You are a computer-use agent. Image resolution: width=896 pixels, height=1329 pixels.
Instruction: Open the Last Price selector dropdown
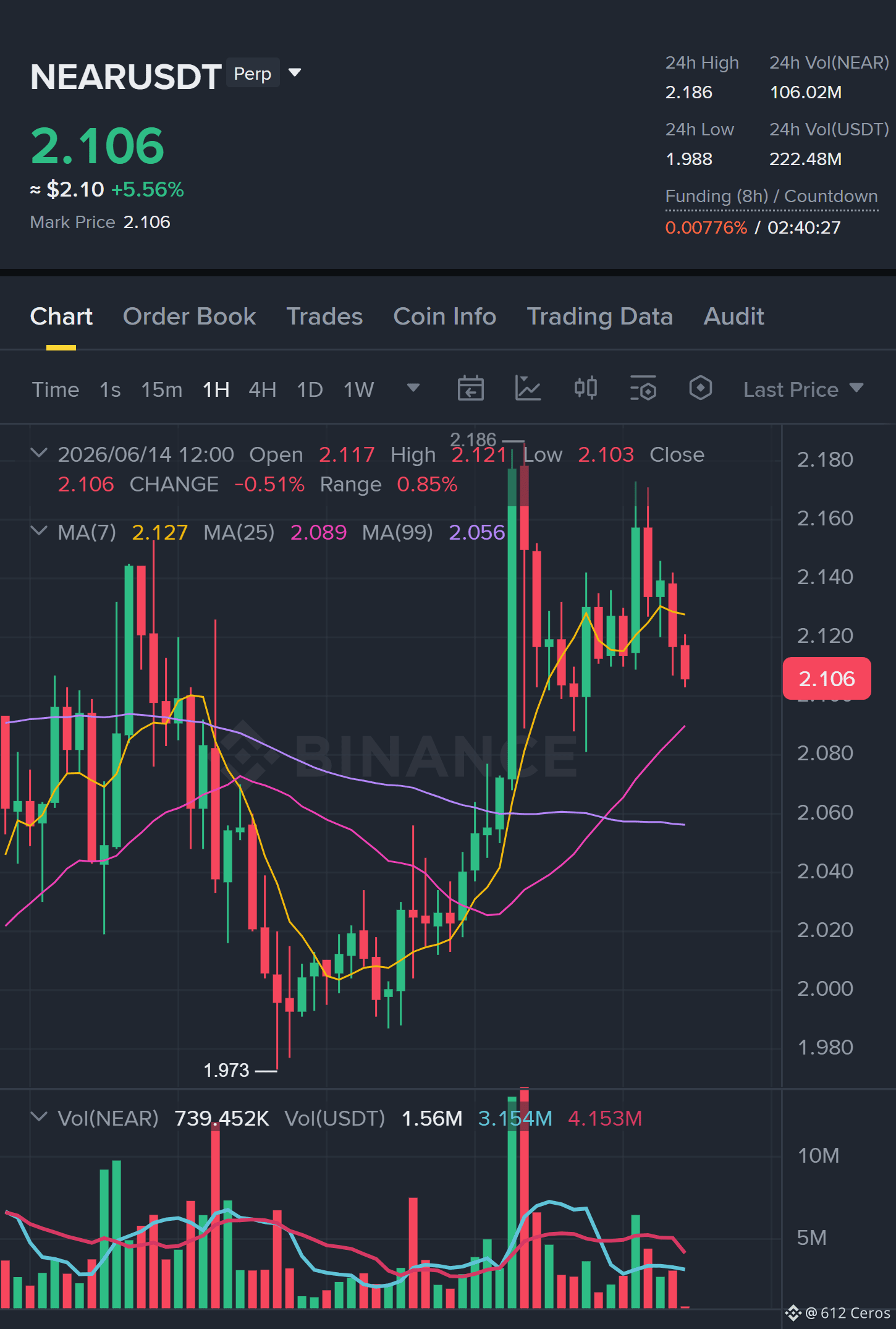point(803,389)
